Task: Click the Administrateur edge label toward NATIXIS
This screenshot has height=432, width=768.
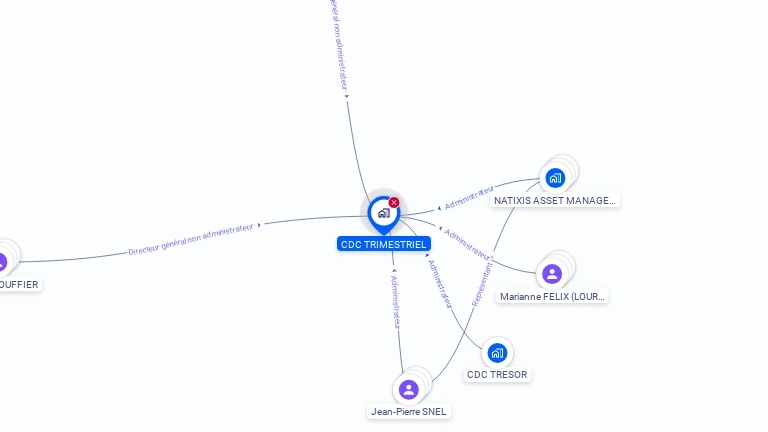Action: click(469, 197)
